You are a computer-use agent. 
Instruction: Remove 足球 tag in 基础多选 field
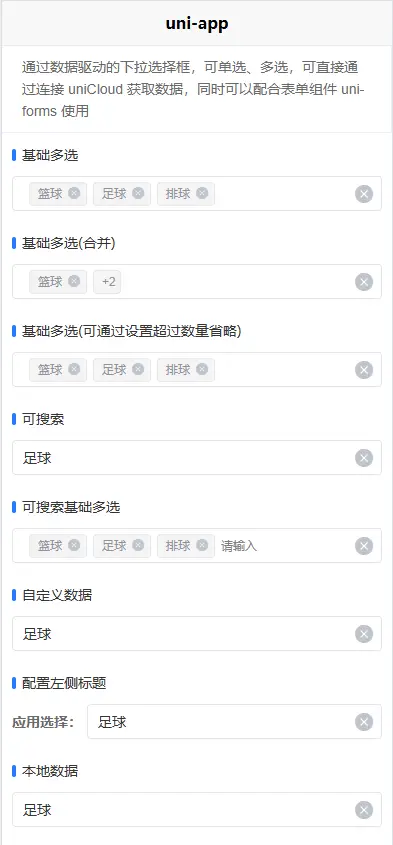point(138,193)
